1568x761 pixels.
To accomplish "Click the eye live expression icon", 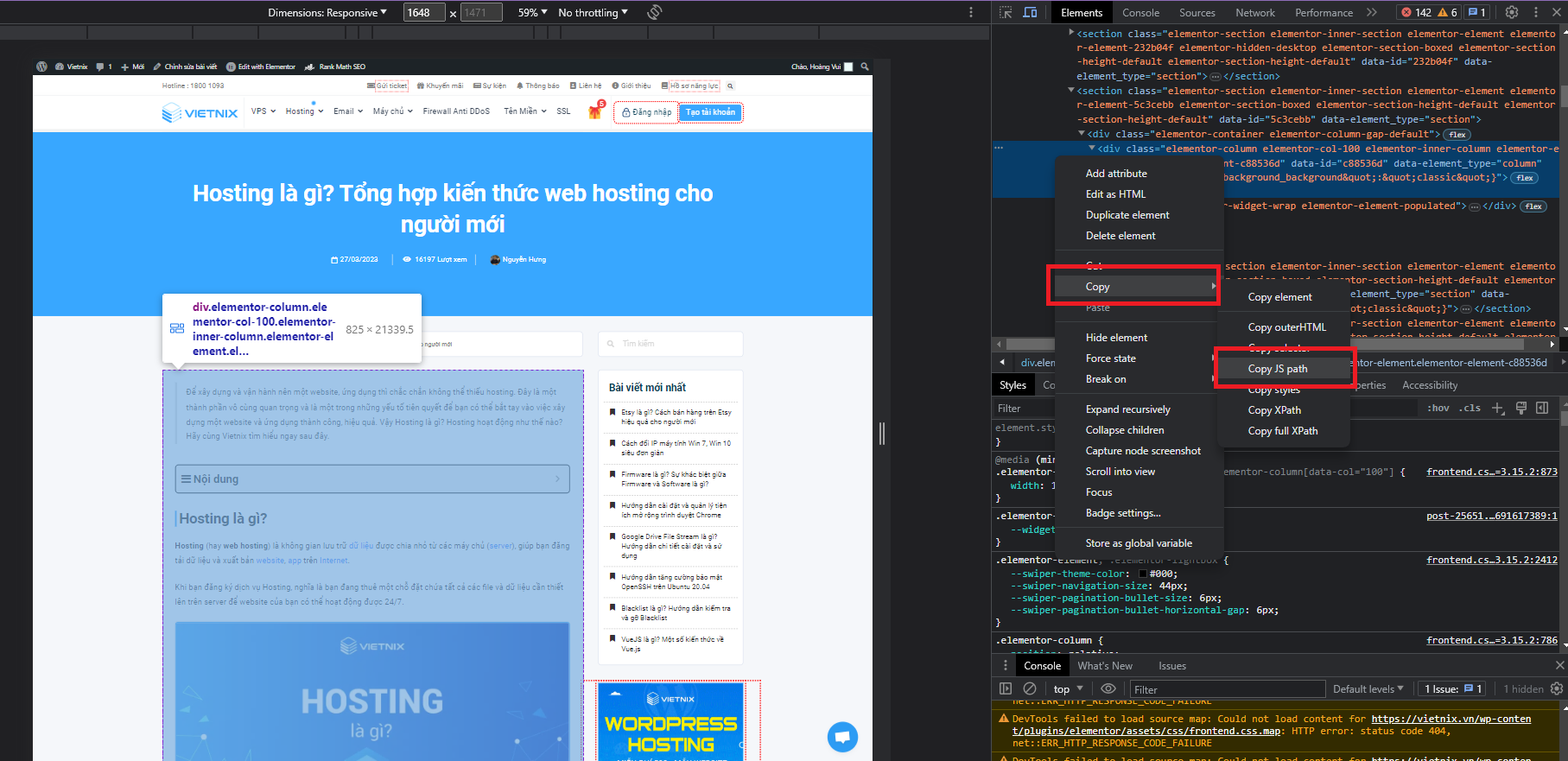I will [x=1108, y=688].
